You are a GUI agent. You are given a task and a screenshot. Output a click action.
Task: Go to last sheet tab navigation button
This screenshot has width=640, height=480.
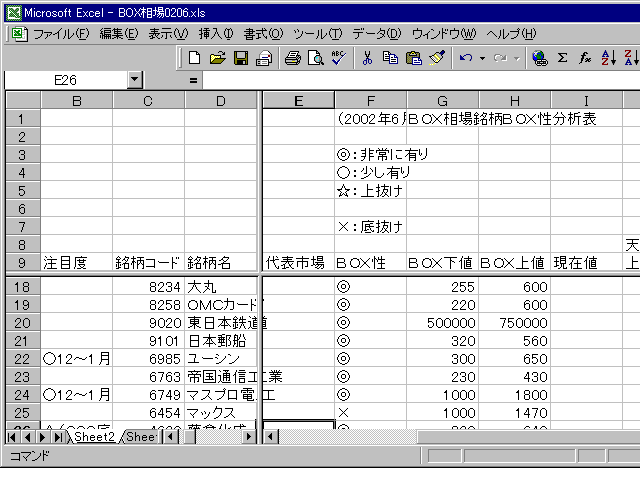pos(58,437)
